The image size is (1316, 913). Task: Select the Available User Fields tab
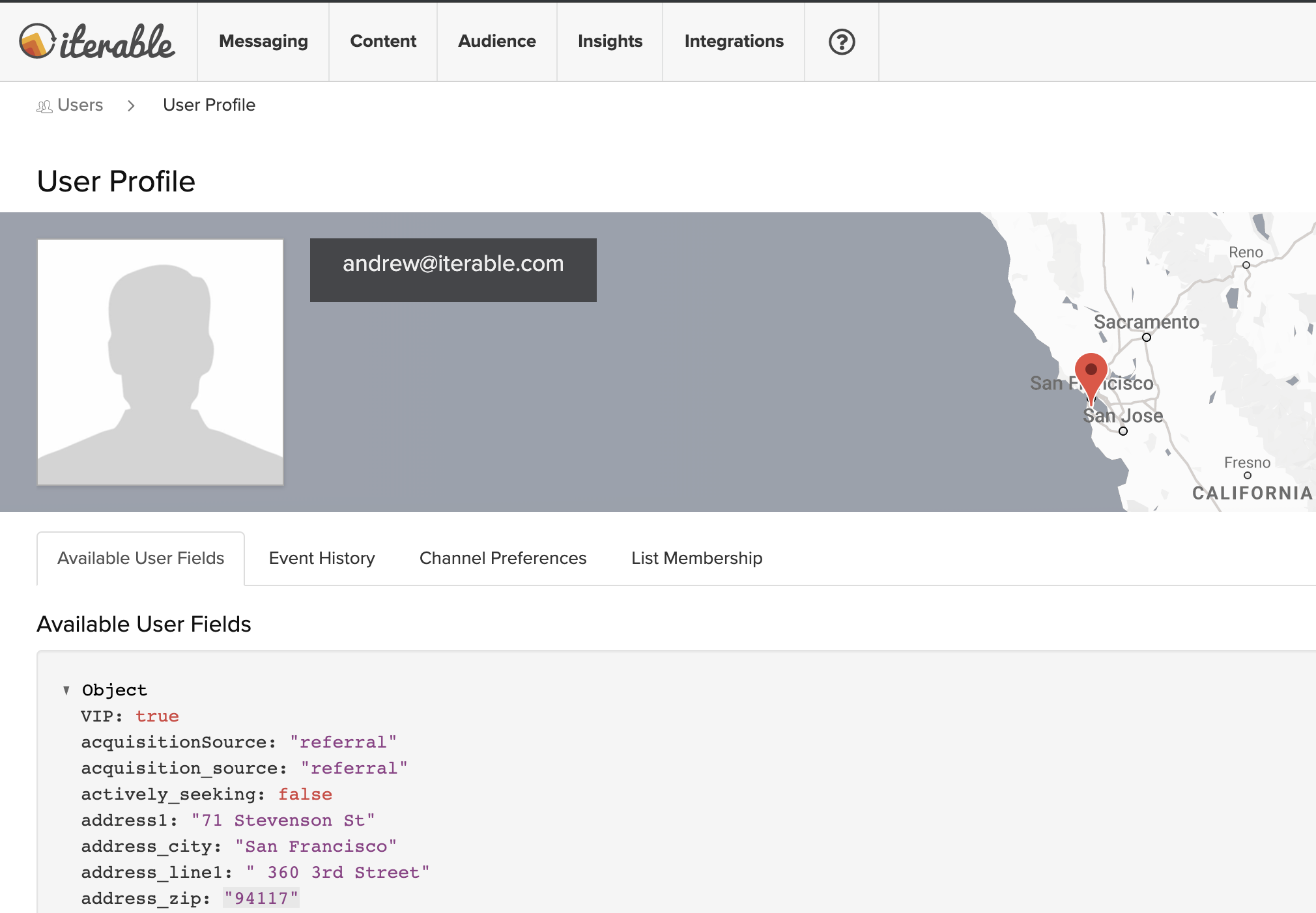pyautogui.click(x=141, y=558)
